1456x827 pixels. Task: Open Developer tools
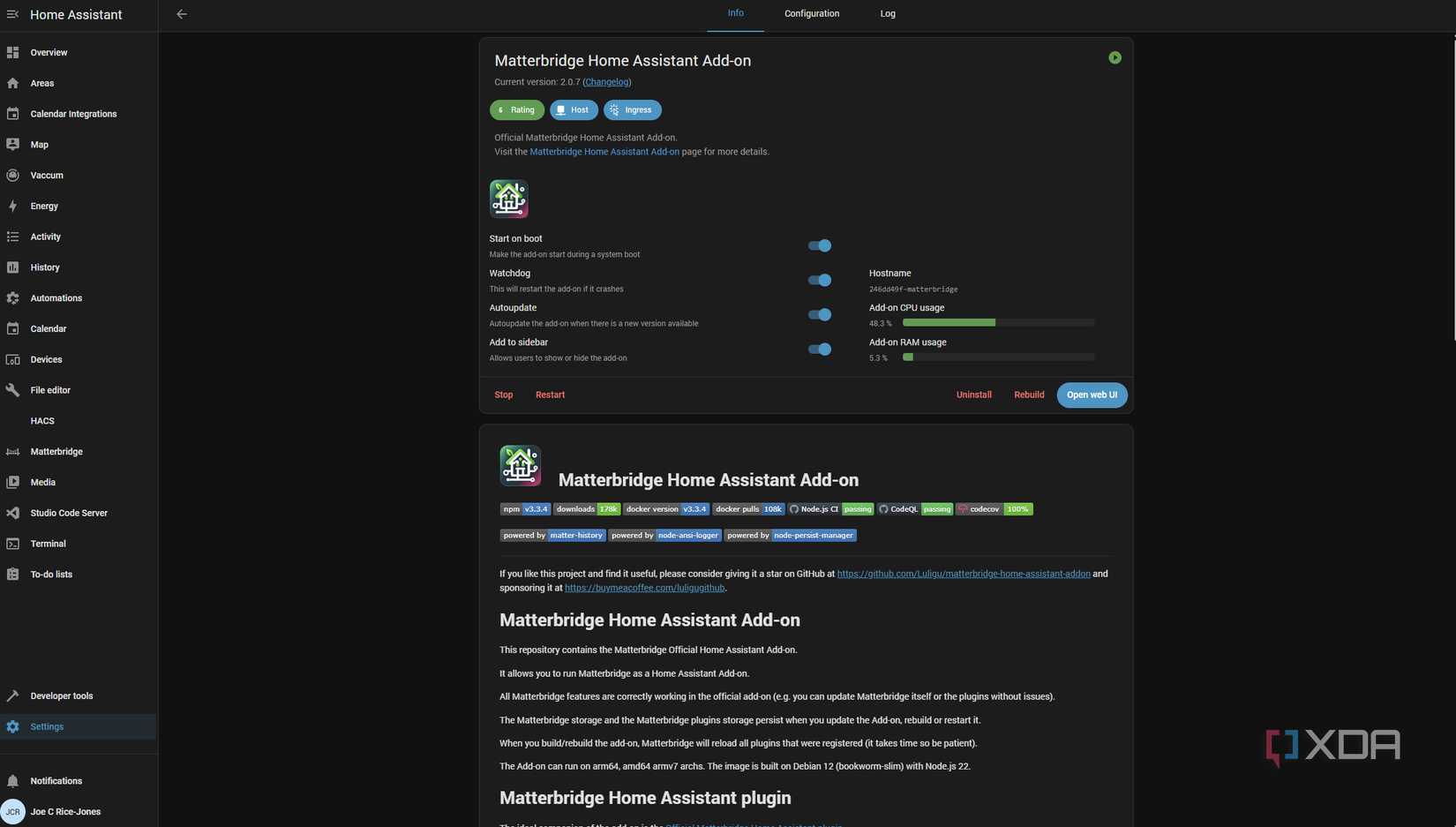61,695
